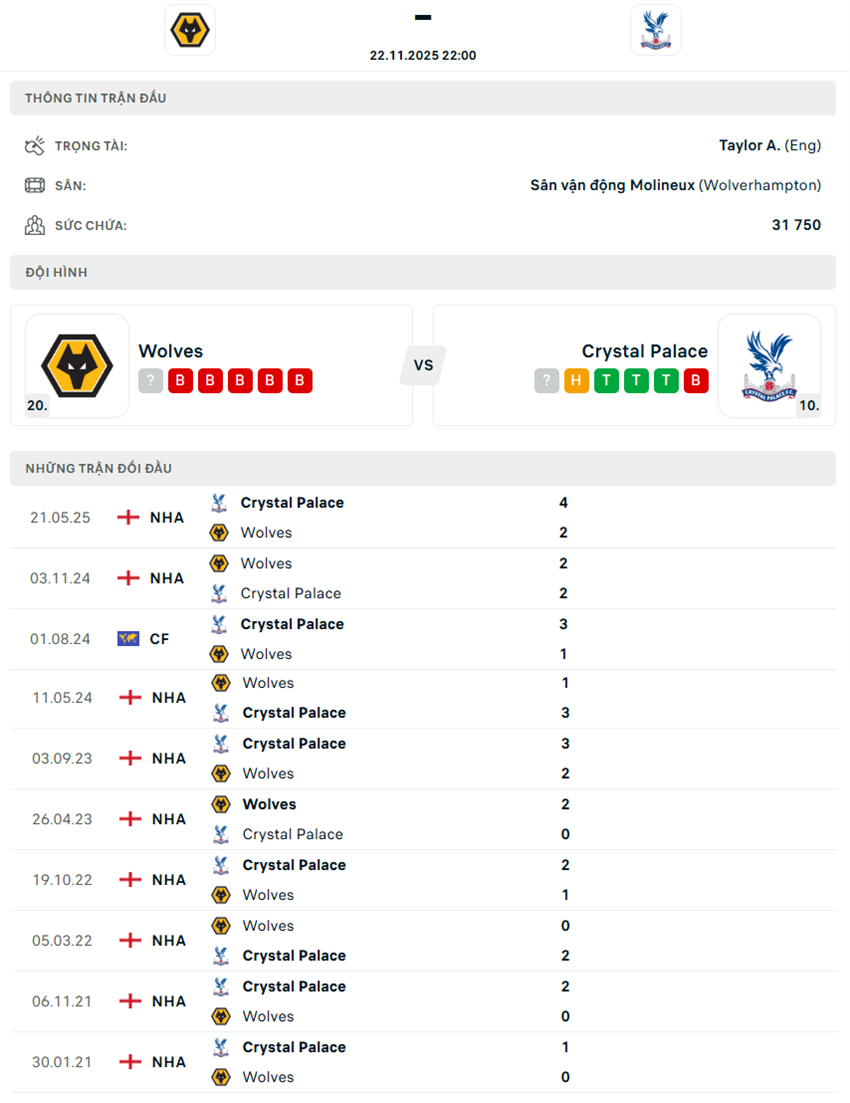
Task: Click the stadium icon next to SÂN
Action: coord(35,184)
